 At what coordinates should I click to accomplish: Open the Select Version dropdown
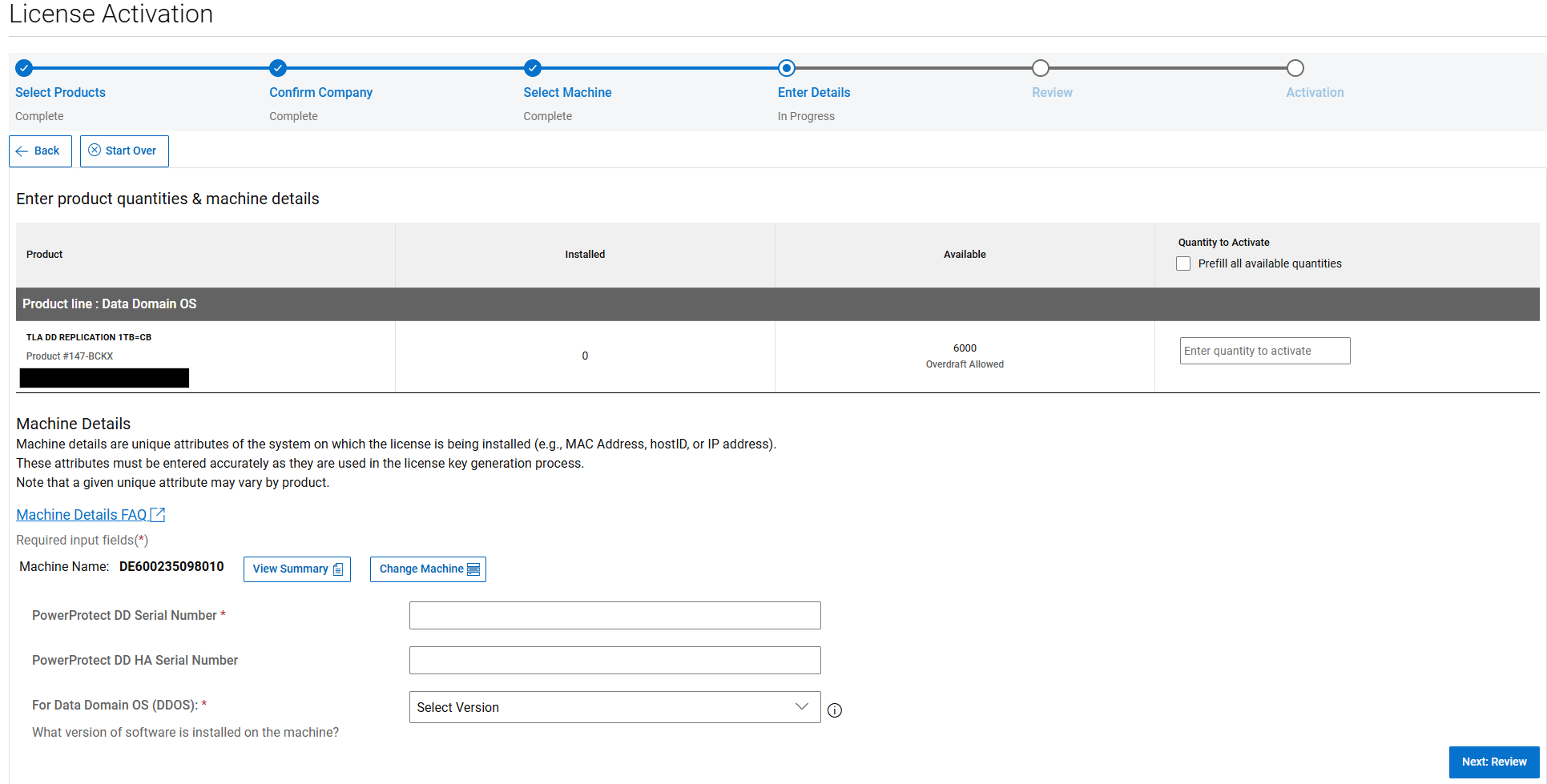(614, 707)
